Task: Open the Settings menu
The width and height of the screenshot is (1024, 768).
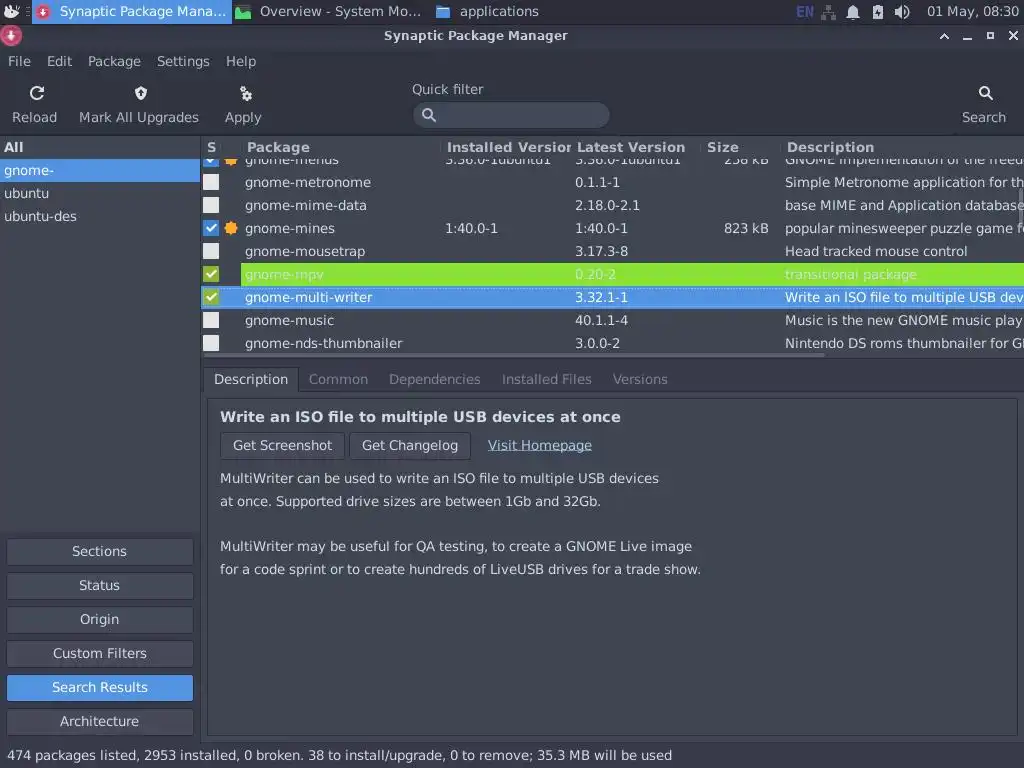Action: point(183,61)
